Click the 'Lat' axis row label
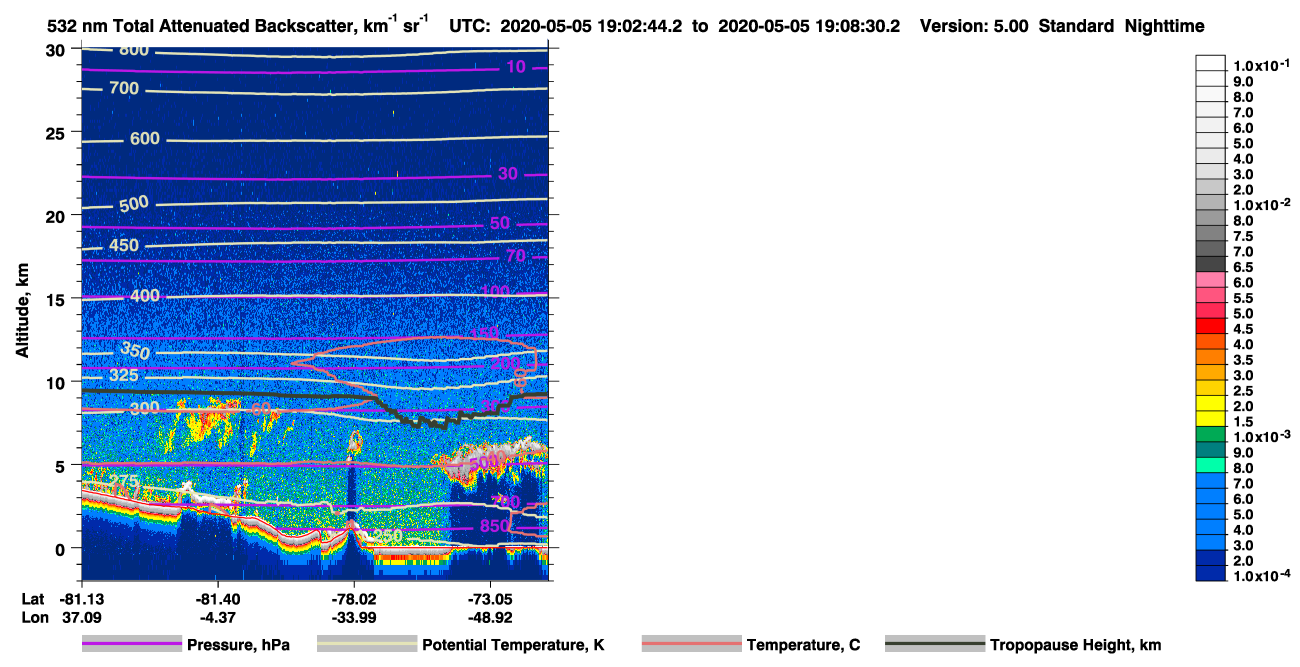This screenshot has height=667, width=1300. click(33, 598)
